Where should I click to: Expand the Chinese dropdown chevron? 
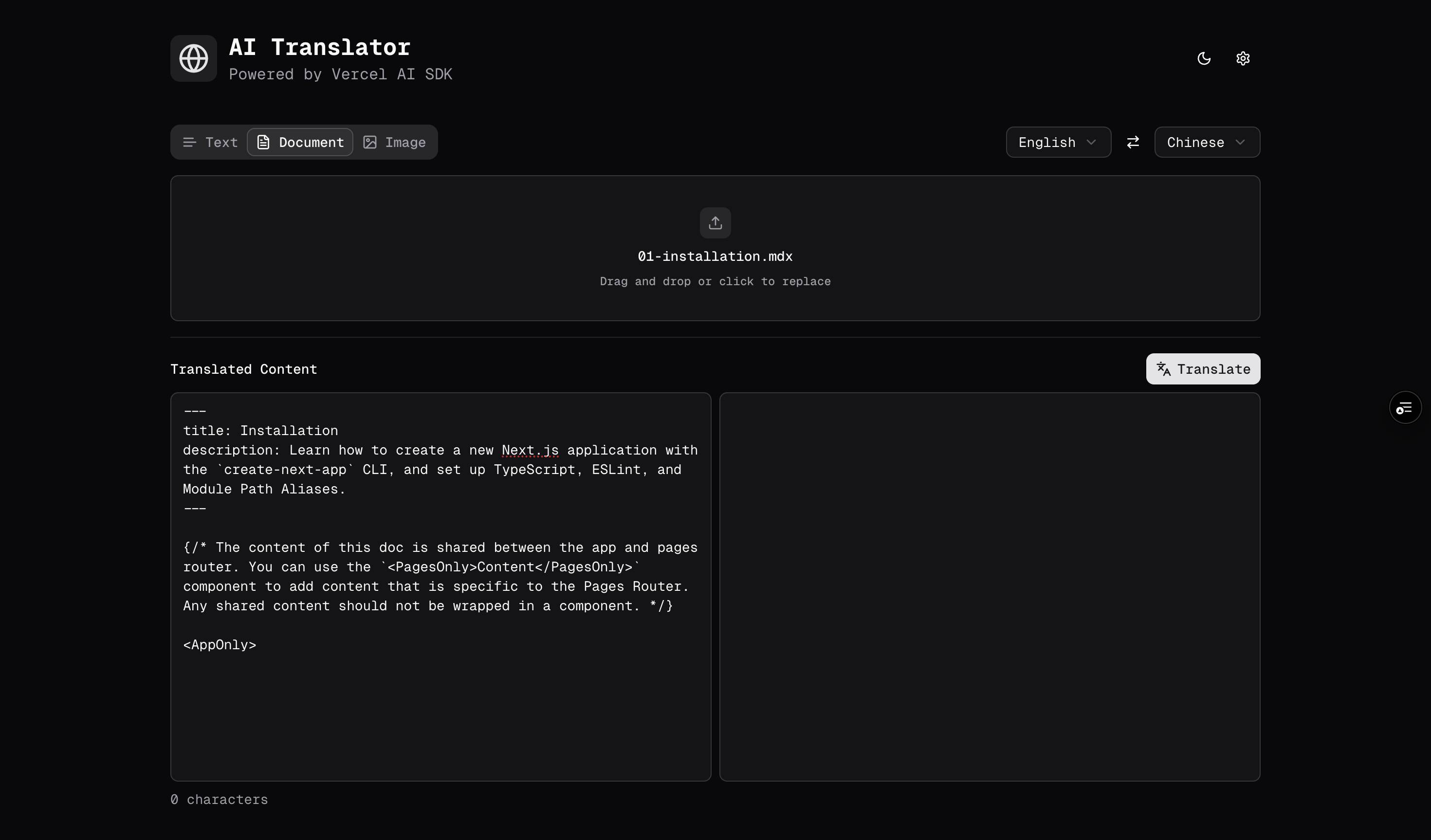(x=1240, y=142)
